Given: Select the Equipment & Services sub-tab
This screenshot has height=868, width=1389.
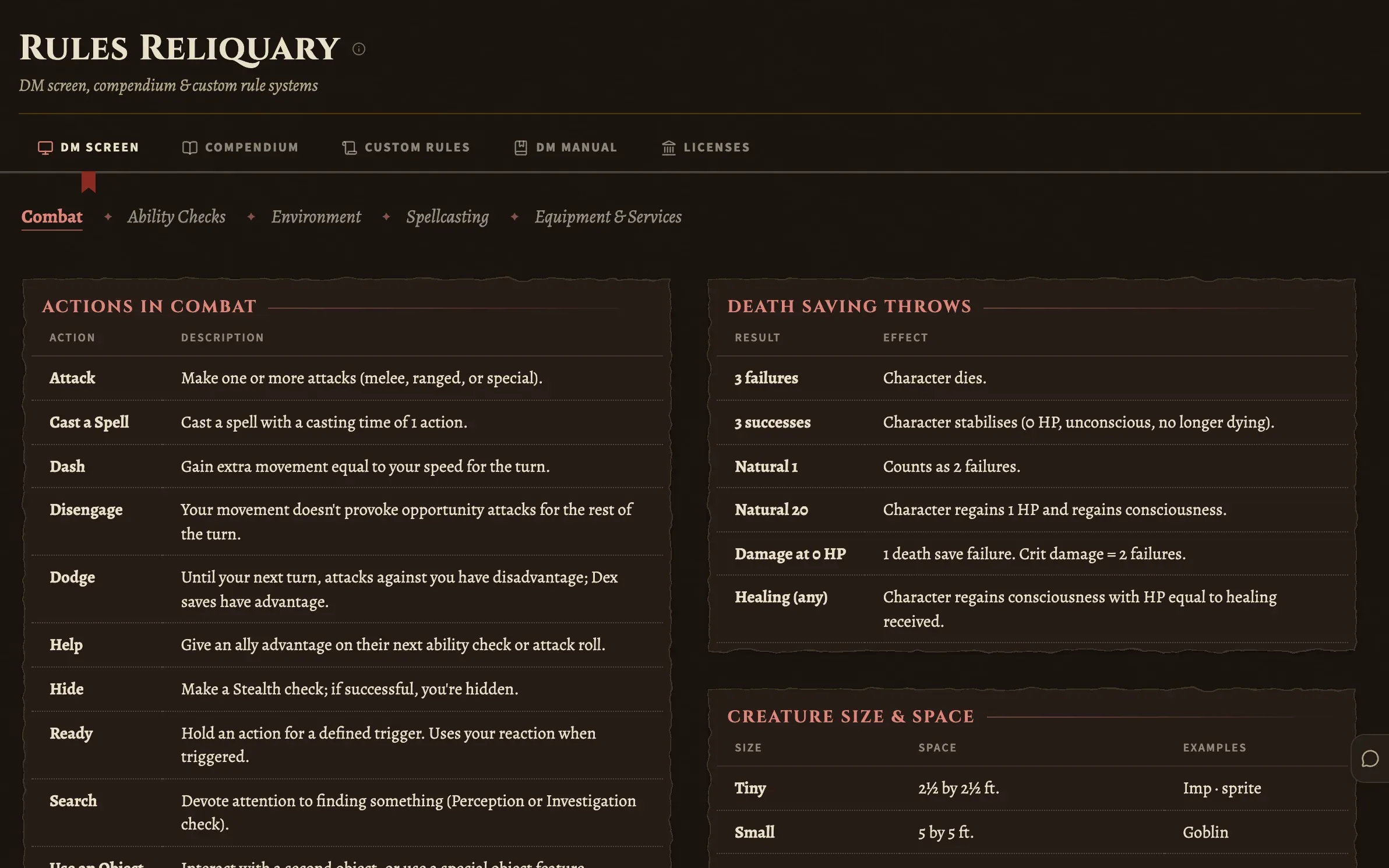Looking at the screenshot, I should (608, 217).
